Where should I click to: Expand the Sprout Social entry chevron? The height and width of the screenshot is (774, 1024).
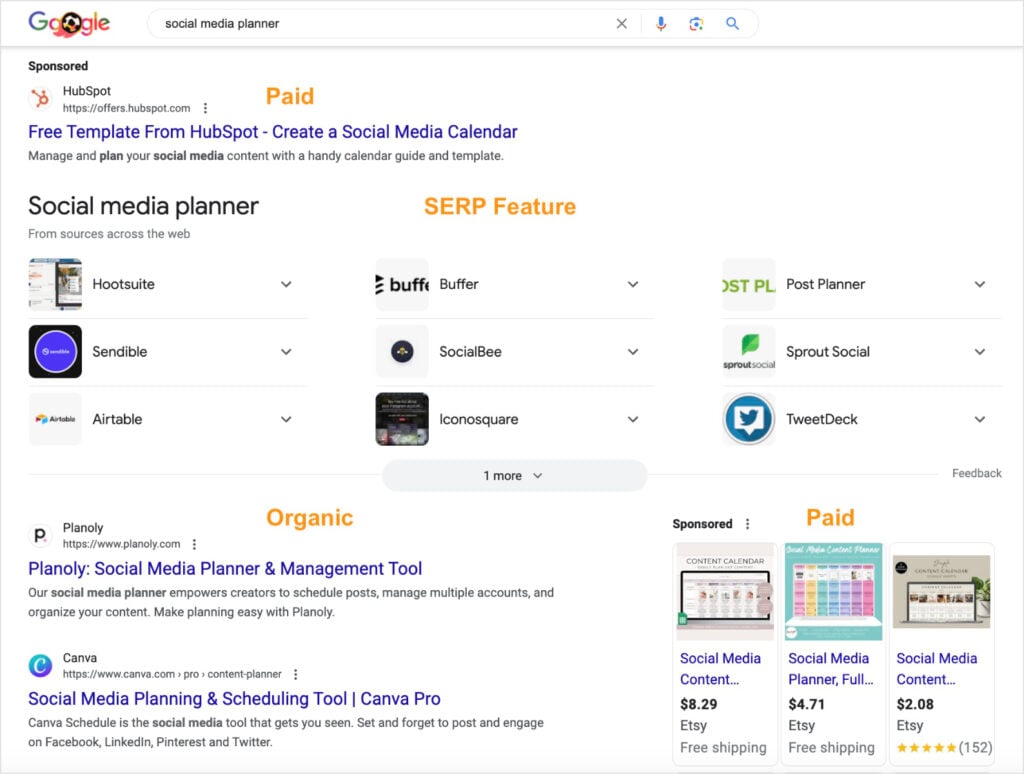click(979, 352)
